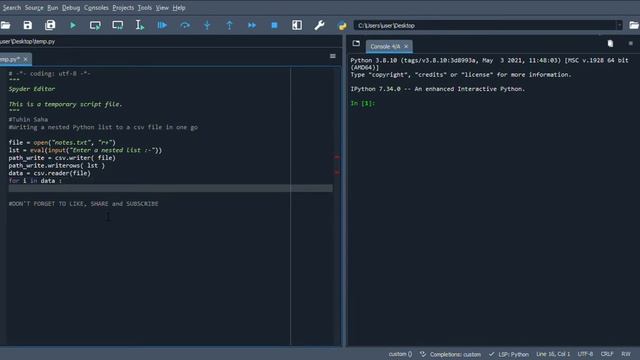Click the CRLF line endings status
640x360 pixels.
607,354
